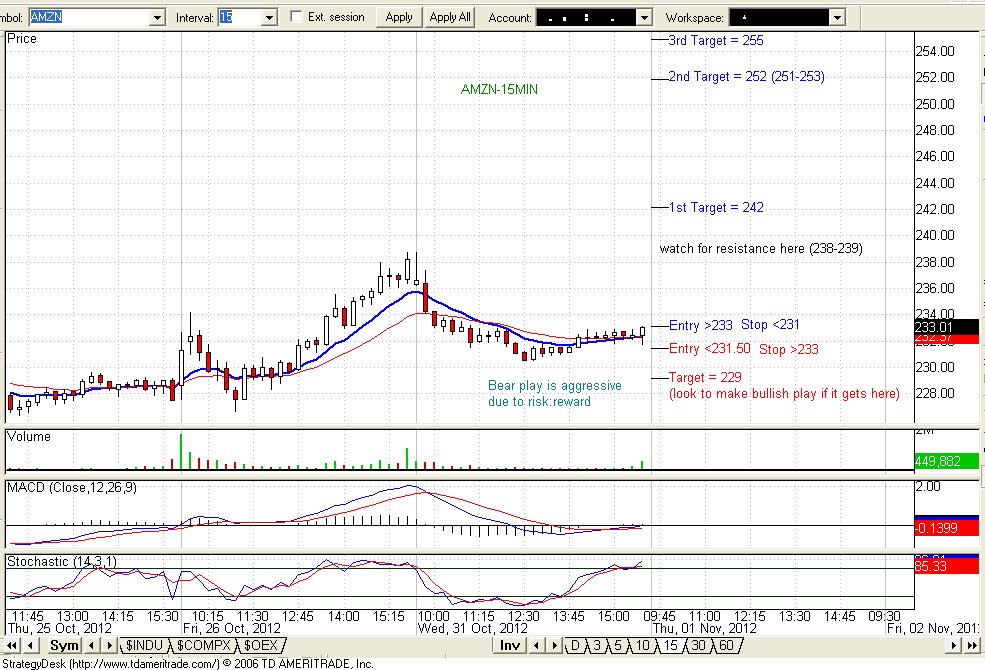Open the Symbol dropdown list
This screenshot has height=670, width=985.
click(x=158, y=18)
